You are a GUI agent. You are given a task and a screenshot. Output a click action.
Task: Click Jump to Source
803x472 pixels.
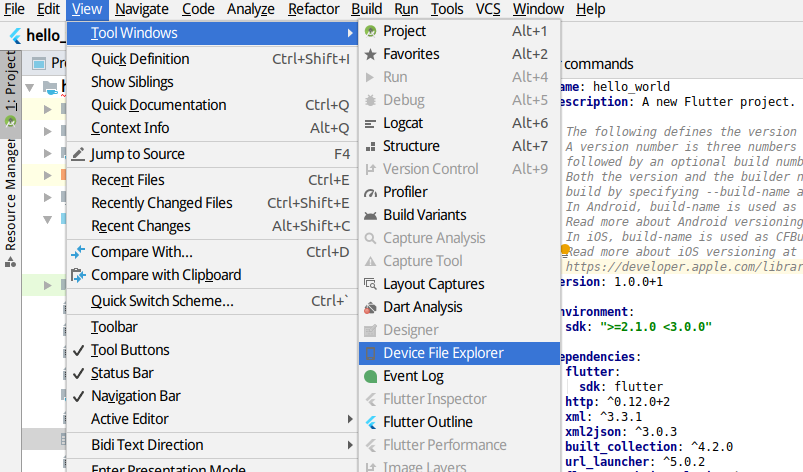click(137, 154)
